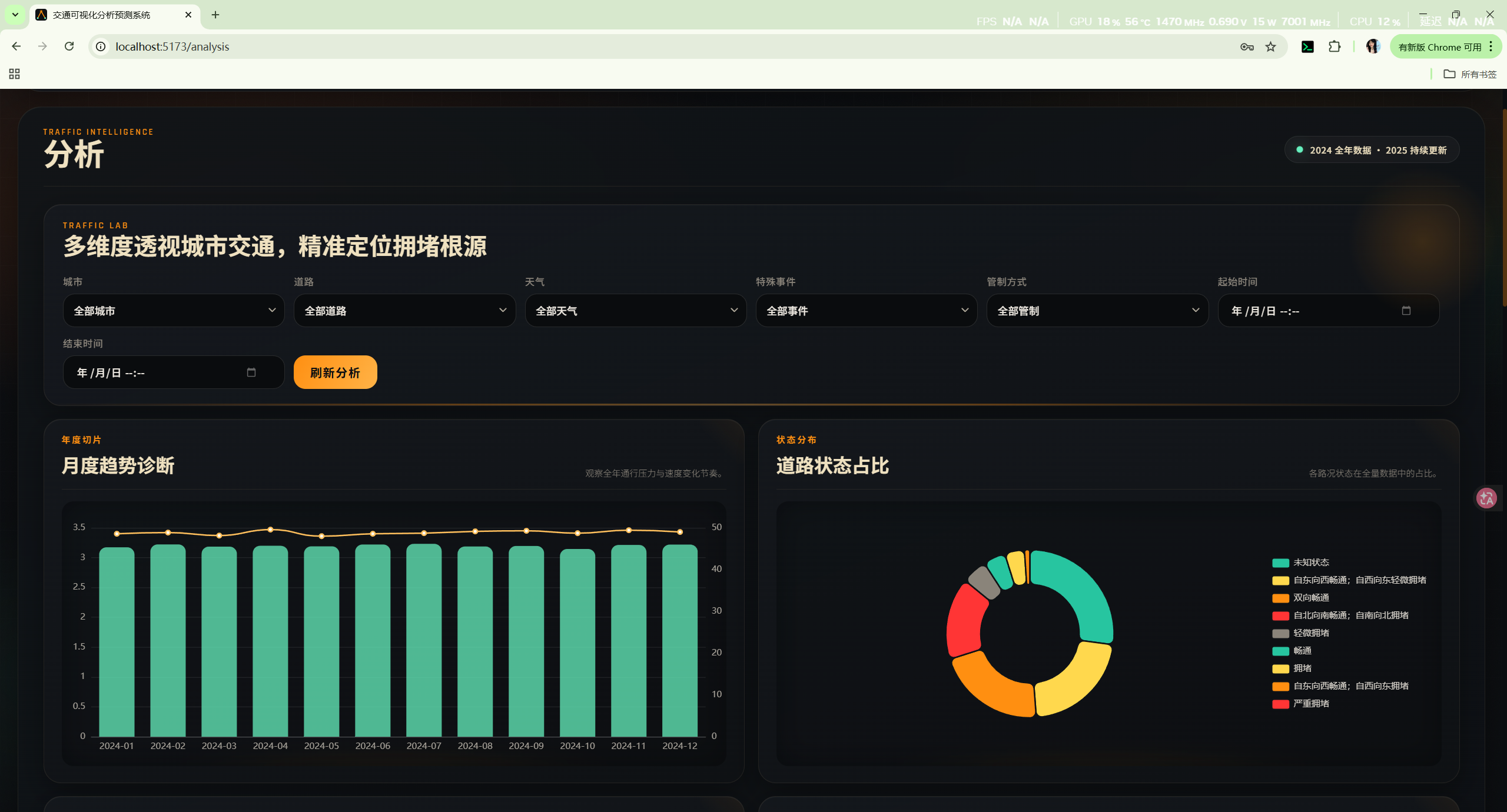Click the 有新版 Chrome 可用 update button

pos(1439,47)
